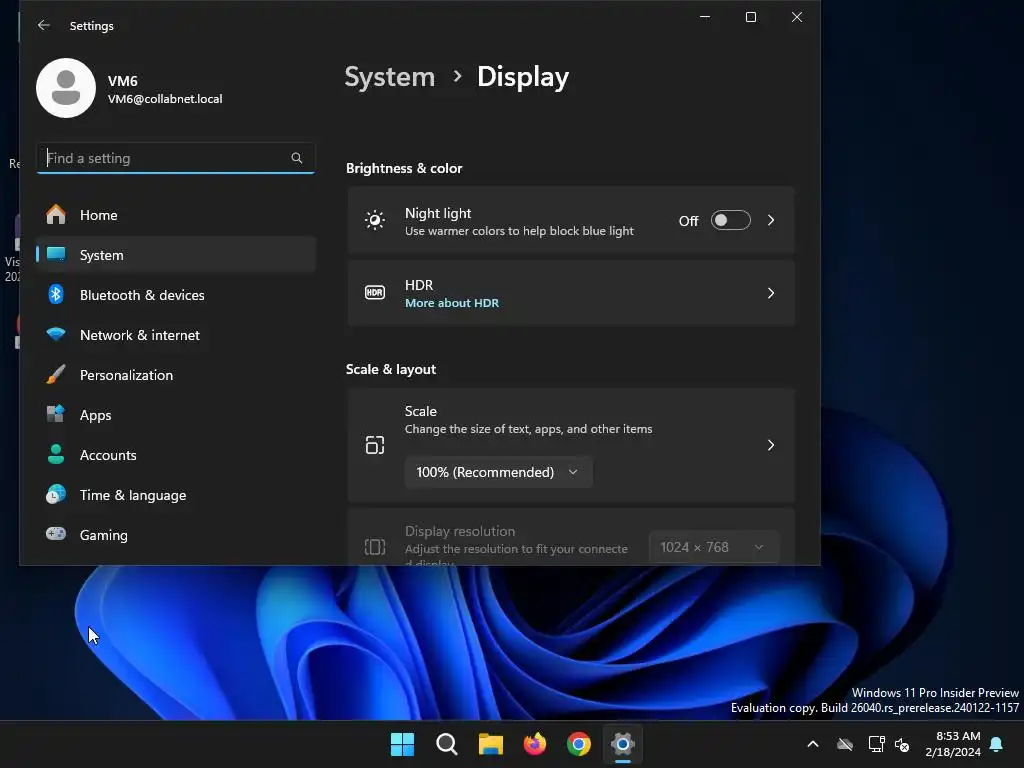Image resolution: width=1024 pixels, height=768 pixels.
Task: Click the Display title in the breadcrumb
Action: [523, 77]
